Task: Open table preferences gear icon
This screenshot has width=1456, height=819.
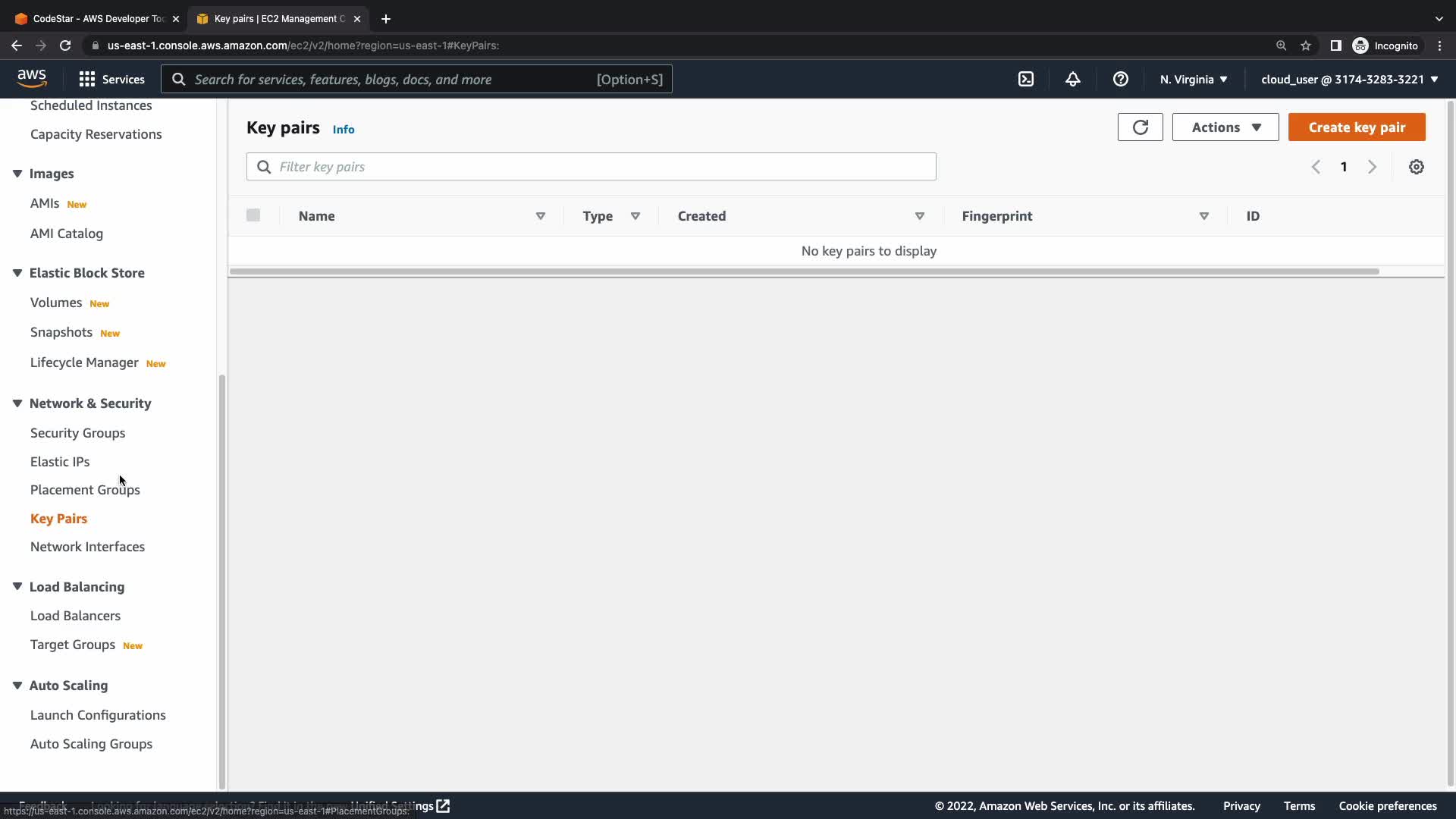Action: point(1416,167)
